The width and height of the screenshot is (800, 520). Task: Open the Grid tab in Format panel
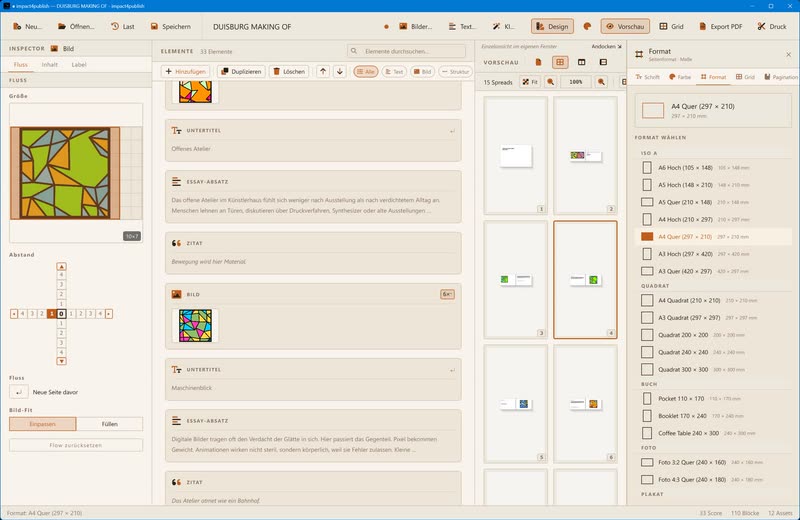pyautogui.click(x=745, y=77)
